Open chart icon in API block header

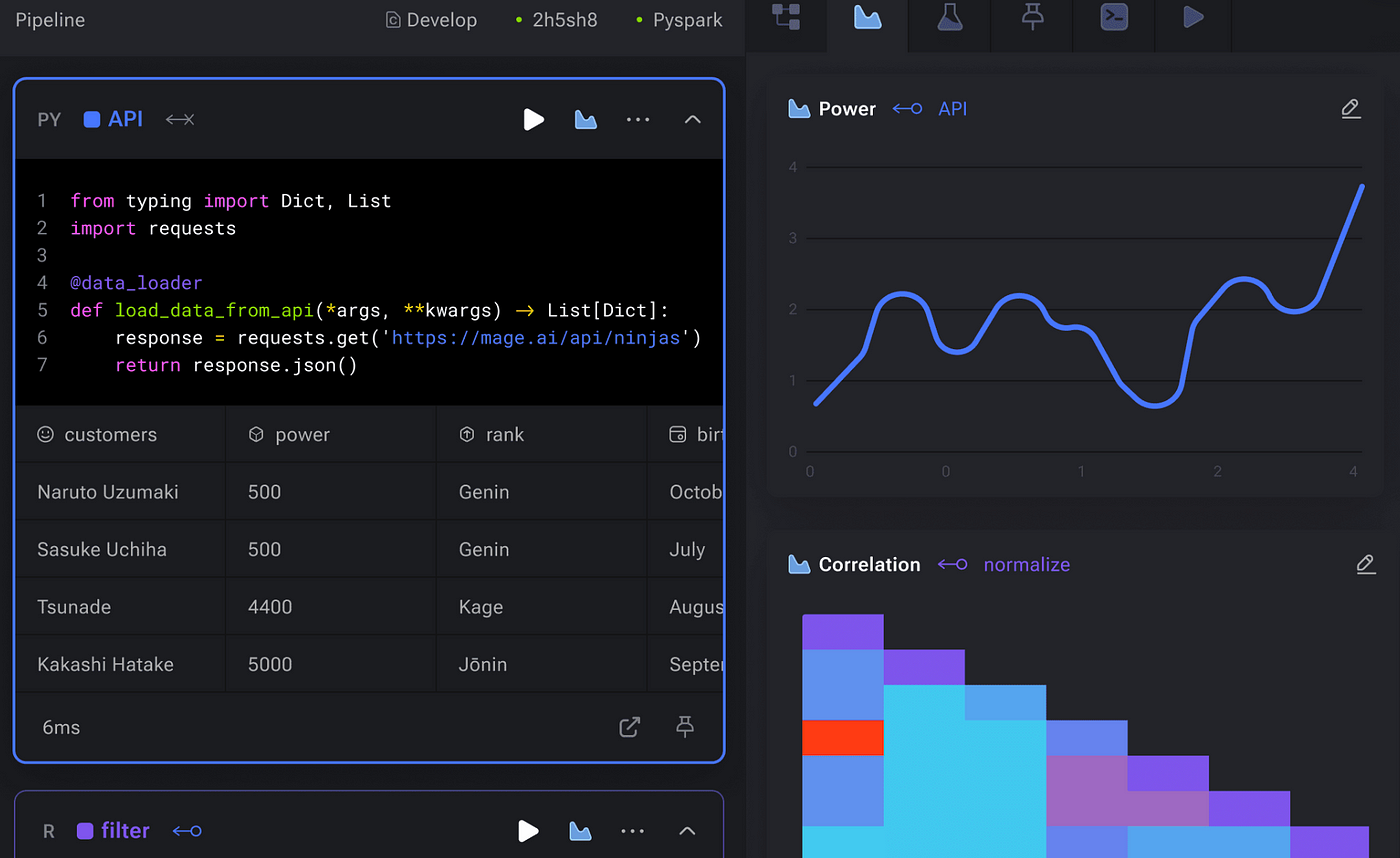(585, 120)
